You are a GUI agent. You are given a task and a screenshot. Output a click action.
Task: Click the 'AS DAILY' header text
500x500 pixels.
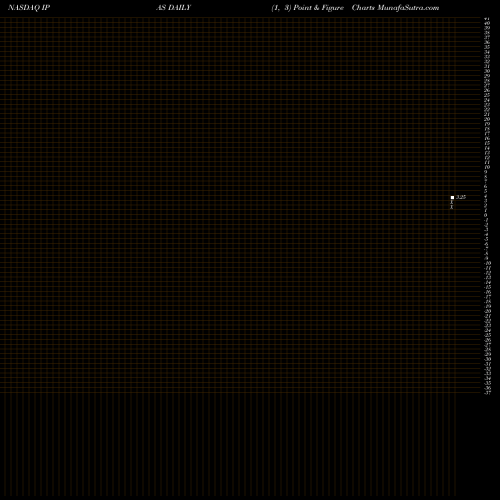tap(173, 8)
